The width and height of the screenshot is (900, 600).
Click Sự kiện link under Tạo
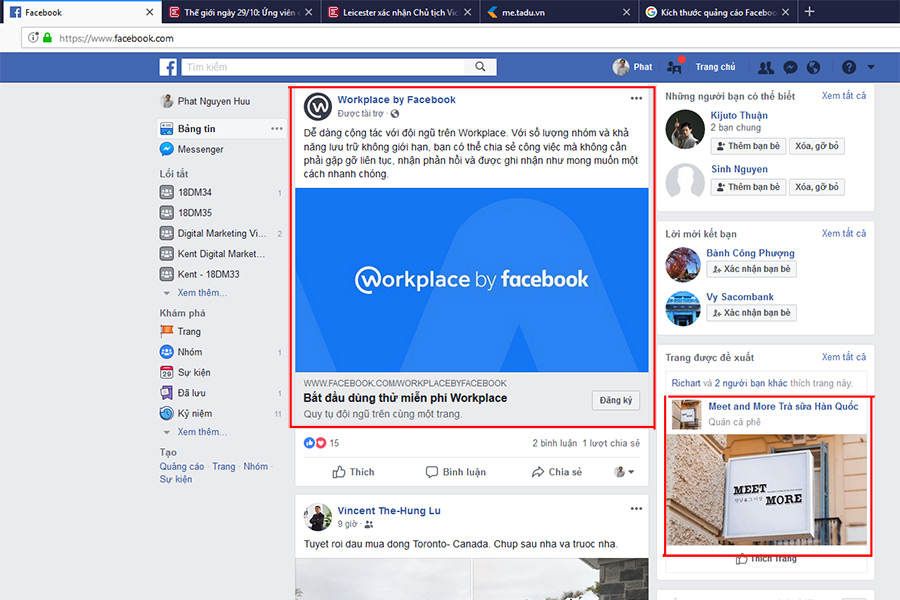(x=176, y=479)
